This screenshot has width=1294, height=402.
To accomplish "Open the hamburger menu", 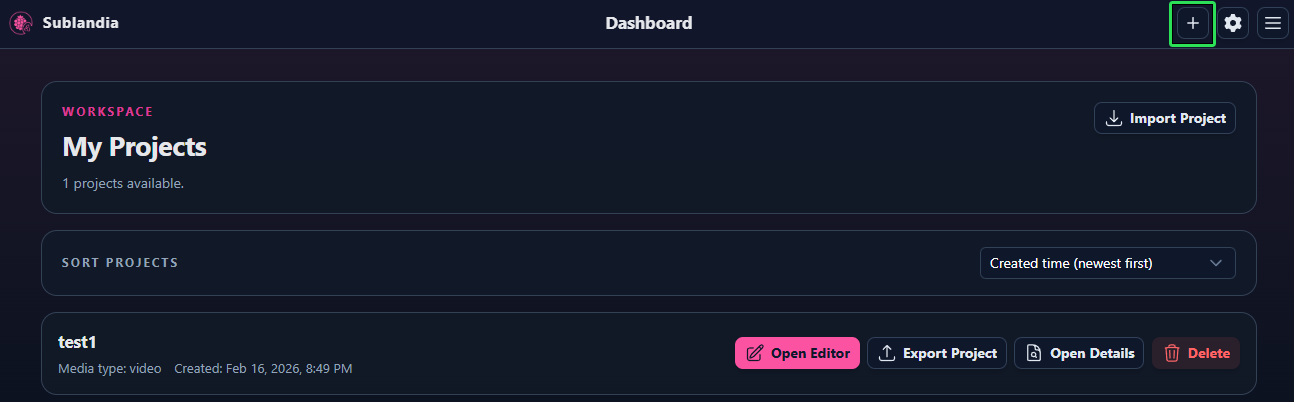I will point(1273,23).
